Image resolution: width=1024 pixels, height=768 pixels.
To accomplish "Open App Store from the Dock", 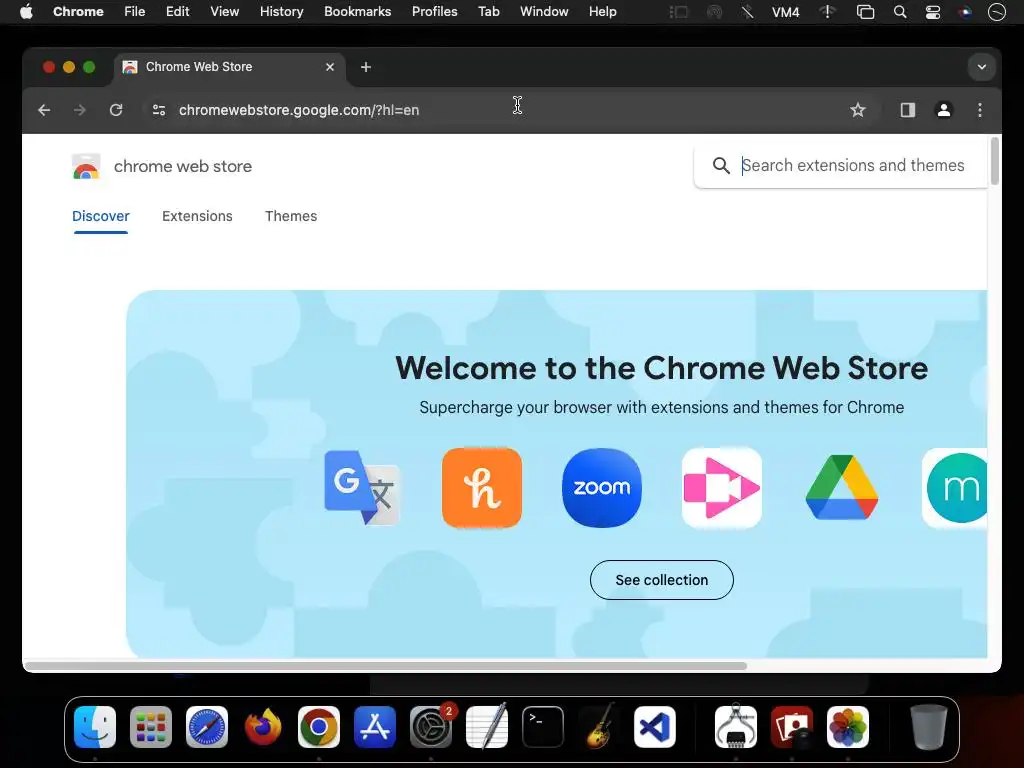I will [375, 727].
